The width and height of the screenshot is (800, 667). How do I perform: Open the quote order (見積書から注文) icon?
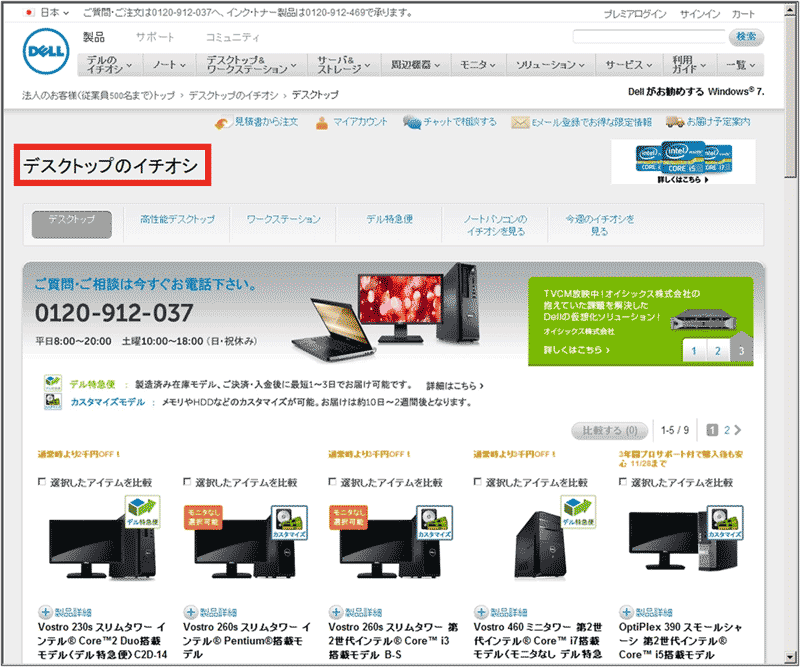223,122
